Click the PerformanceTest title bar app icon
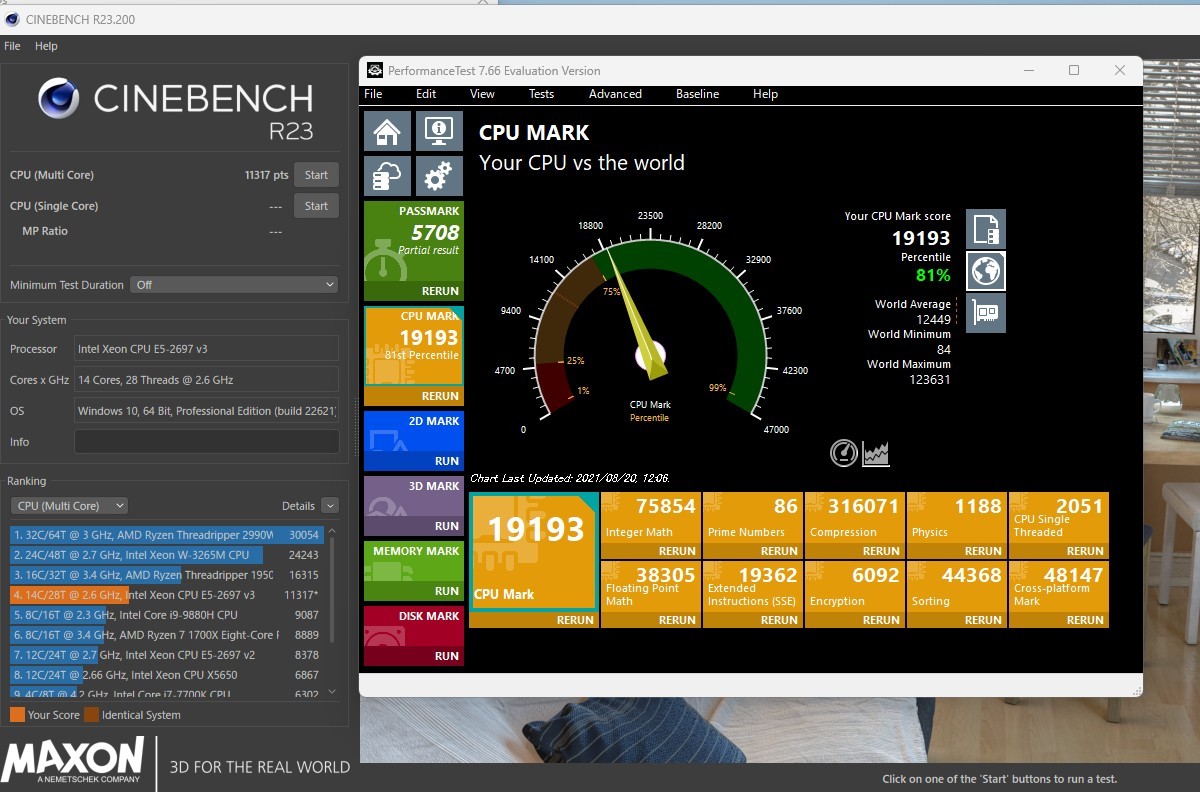 tap(375, 70)
